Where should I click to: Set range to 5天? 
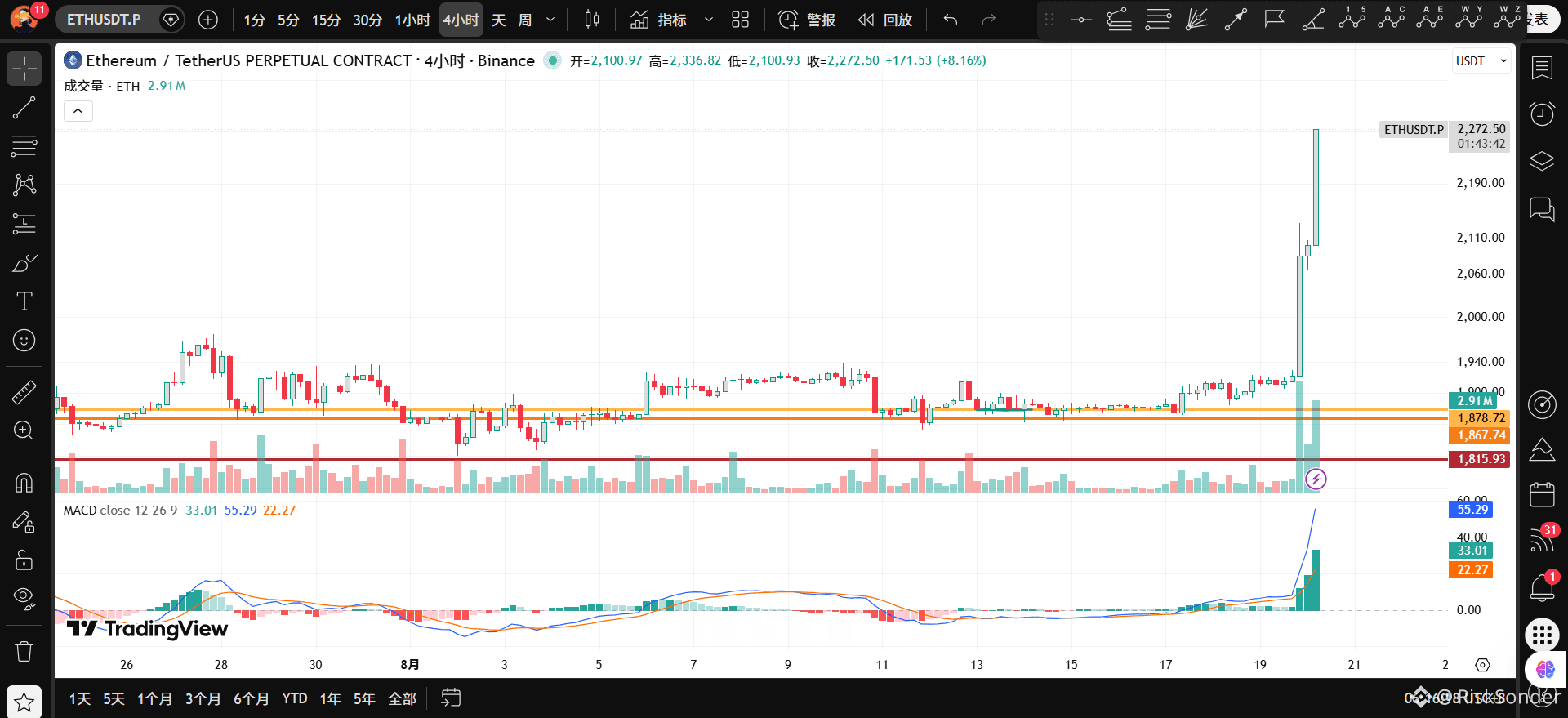114,699
